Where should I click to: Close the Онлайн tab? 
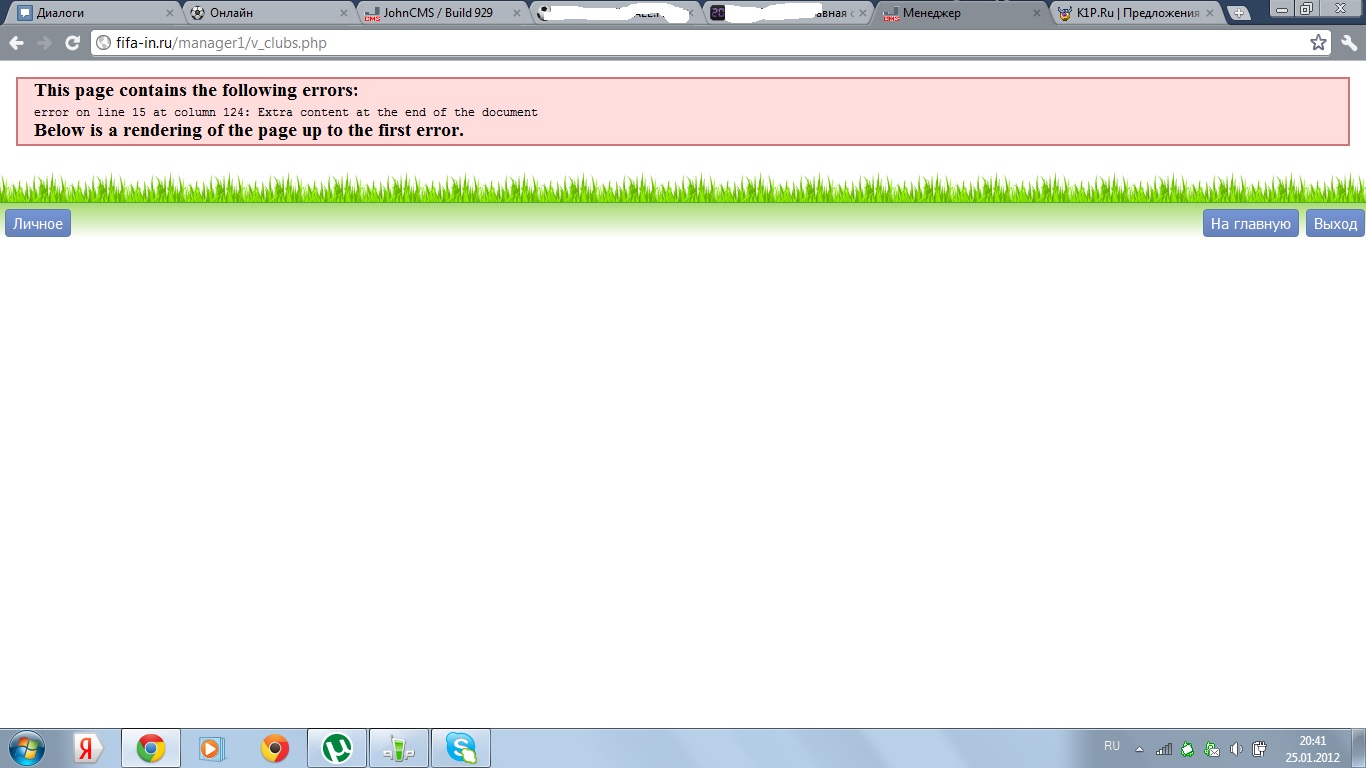[x=343, y=13]
